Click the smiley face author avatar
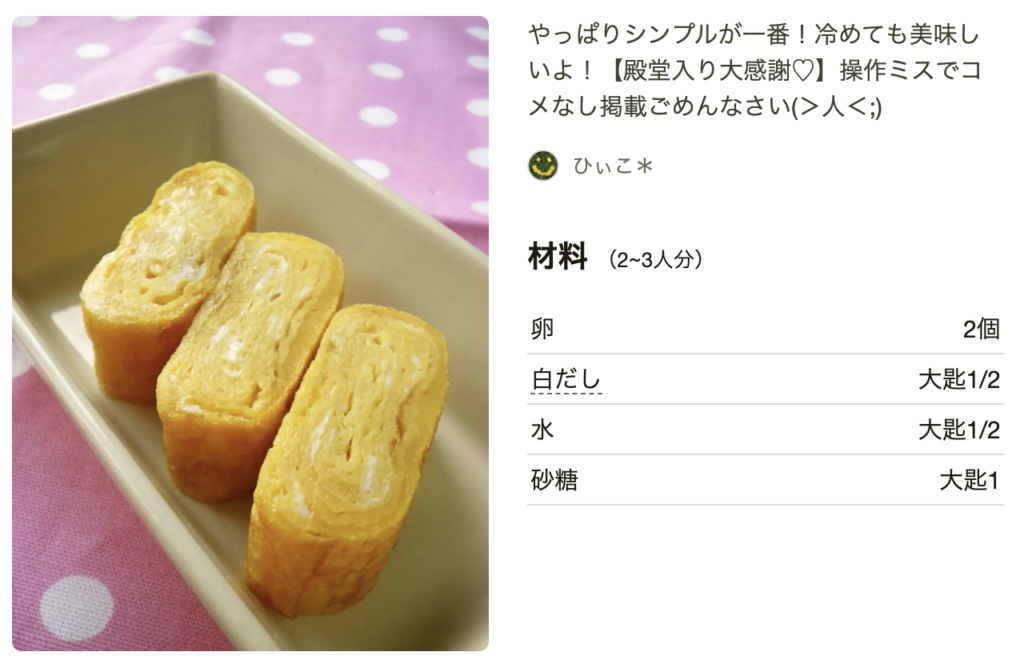The image size is (1024, 672). tap(543, 166)
